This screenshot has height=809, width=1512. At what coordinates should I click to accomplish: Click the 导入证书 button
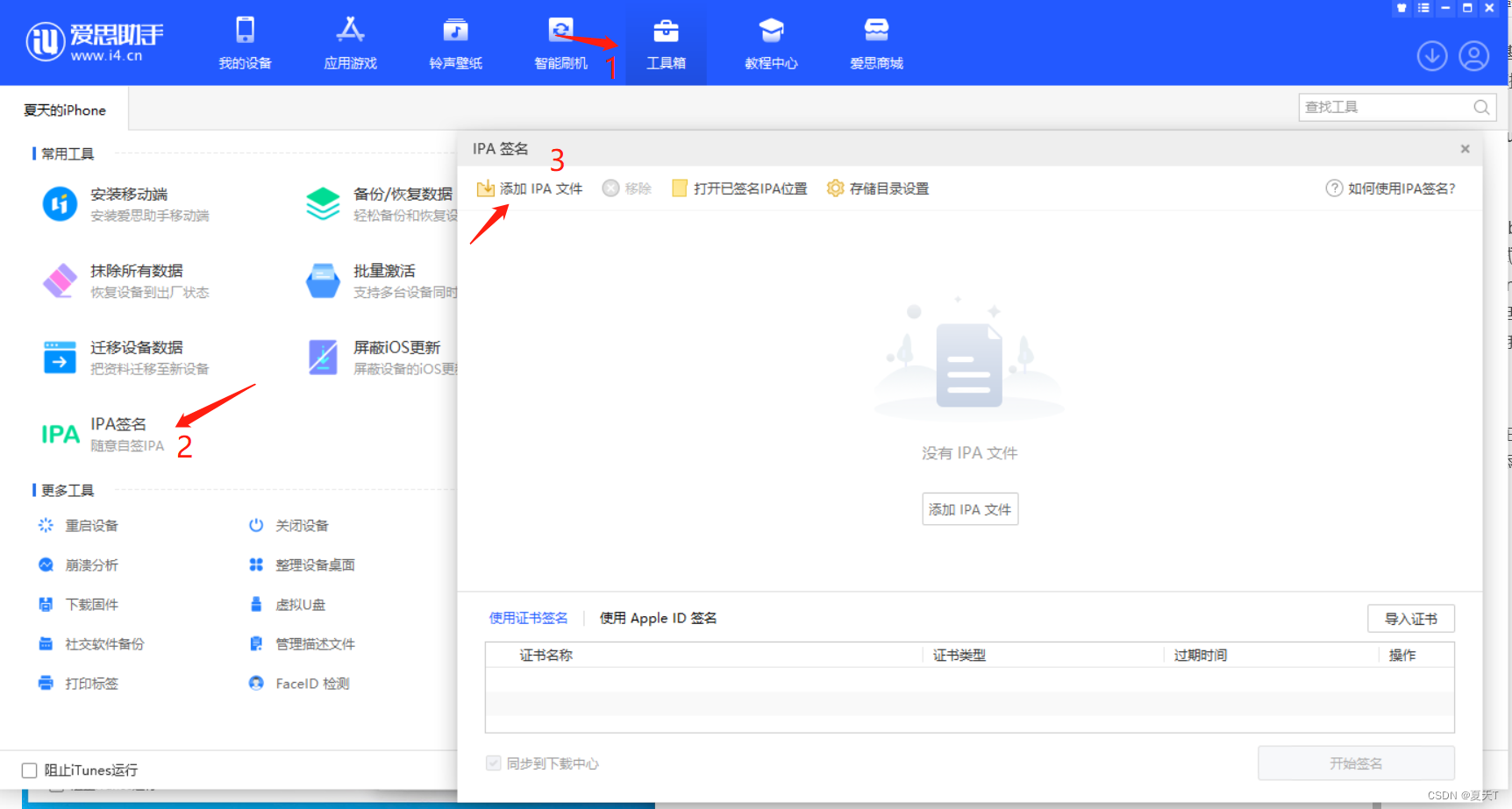1411,619
